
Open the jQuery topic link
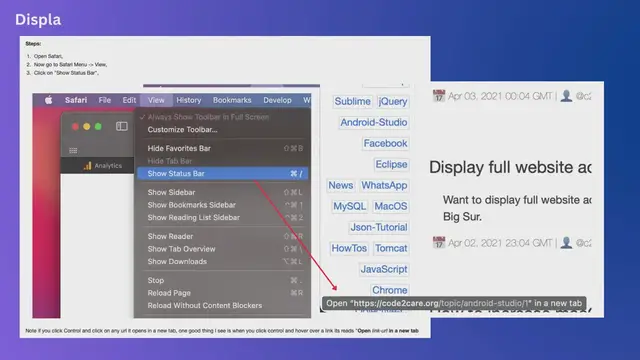[392, 101]
